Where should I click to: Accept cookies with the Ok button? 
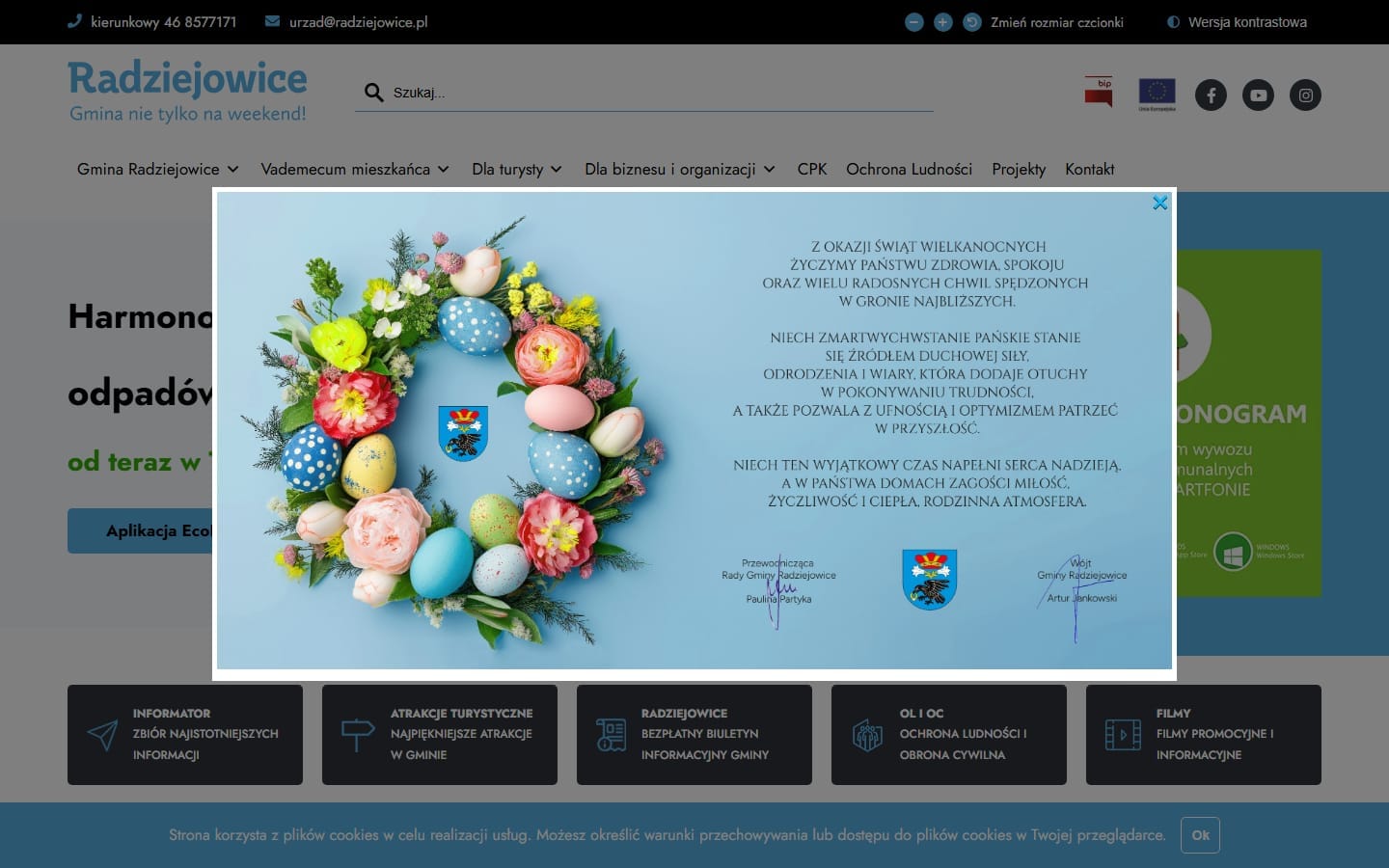[x=1200, y=835]
